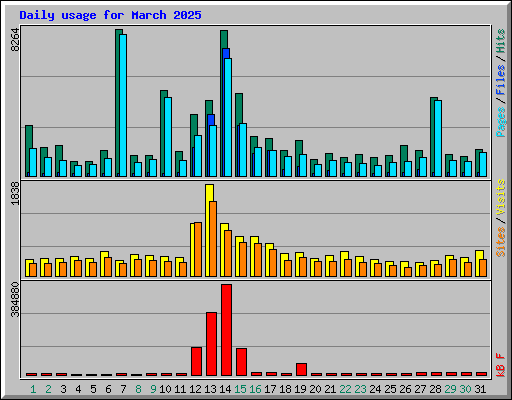Click the cyan pages bar for day 10
Image resolution: width=512 pixels, height=400 pixels.
(x=168, y=137)
